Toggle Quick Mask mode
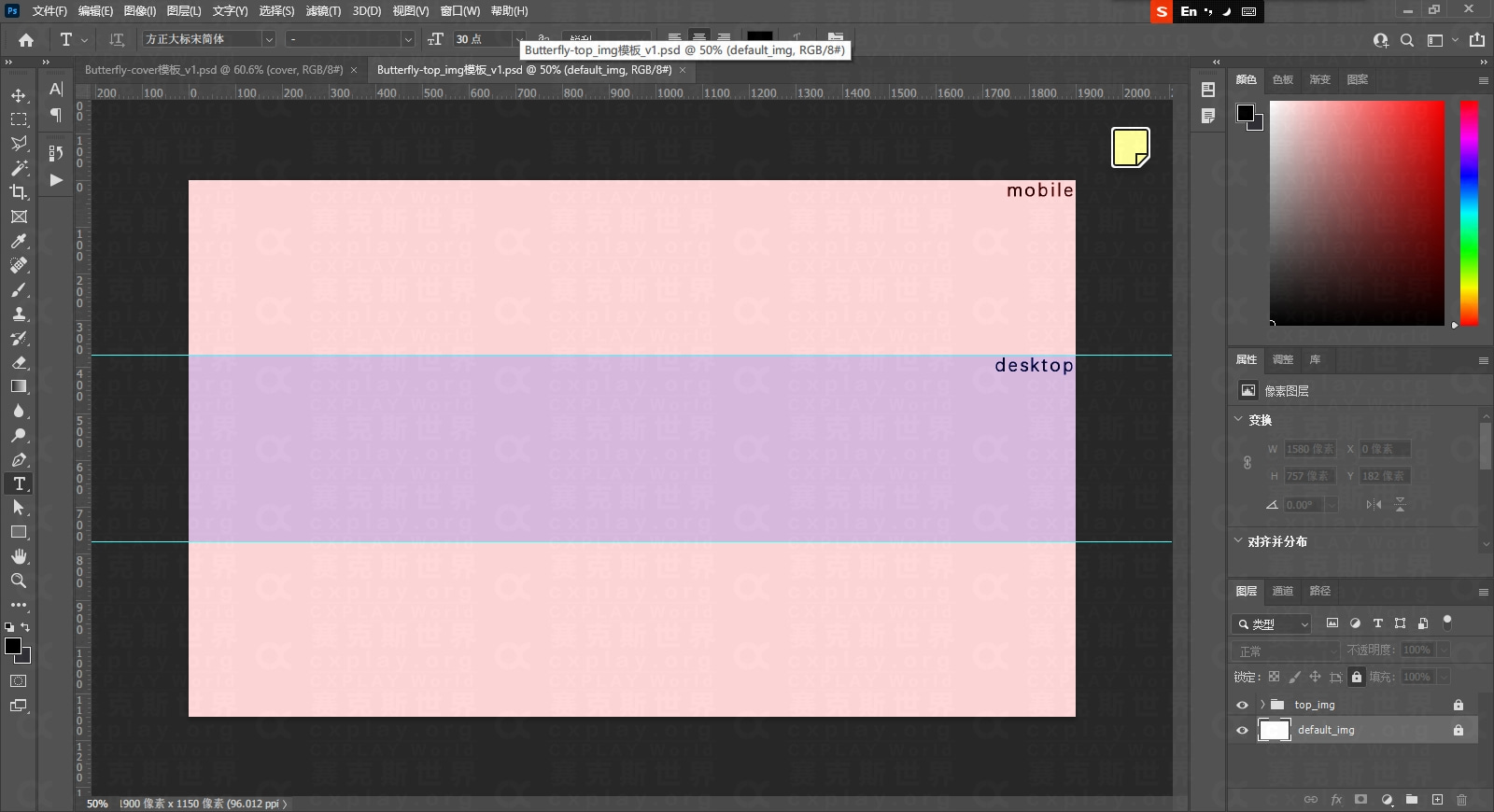The width and height of the screenshot is (1494, 812). (x=19, y=681)
